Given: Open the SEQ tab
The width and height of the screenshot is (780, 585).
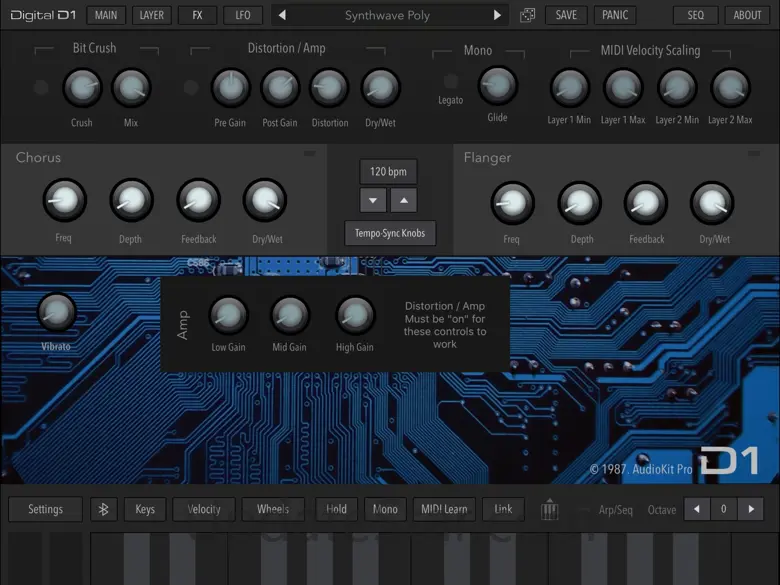Looking at the screenshot, I should point(695,15).
